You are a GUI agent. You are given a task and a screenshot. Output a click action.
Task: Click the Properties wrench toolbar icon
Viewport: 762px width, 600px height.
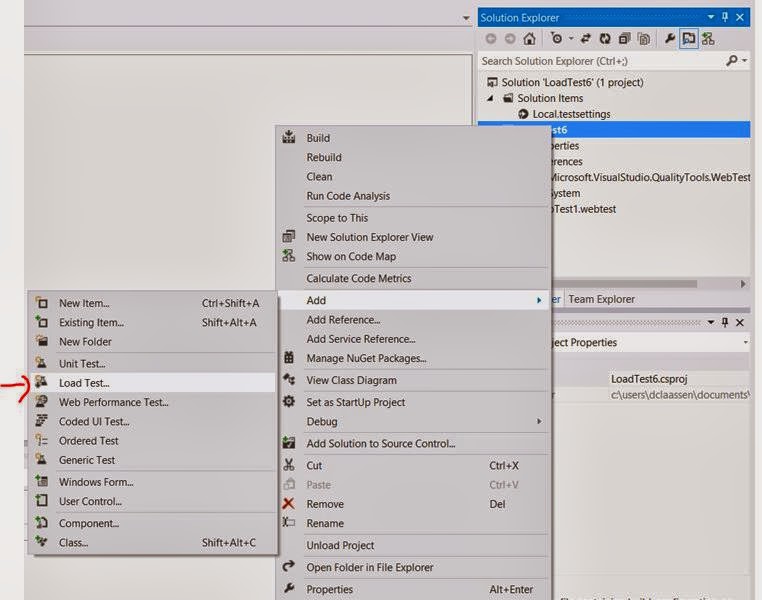pyautogui.click(x=670, y=38)
